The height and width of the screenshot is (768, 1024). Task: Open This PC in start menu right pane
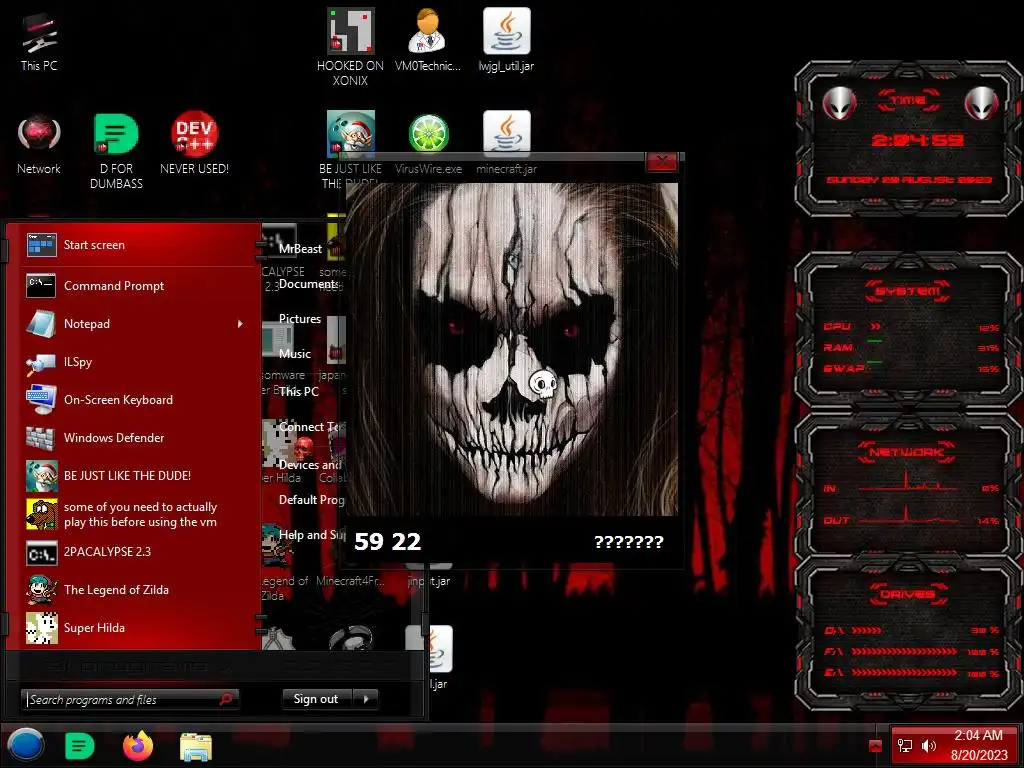click(298, 391)
